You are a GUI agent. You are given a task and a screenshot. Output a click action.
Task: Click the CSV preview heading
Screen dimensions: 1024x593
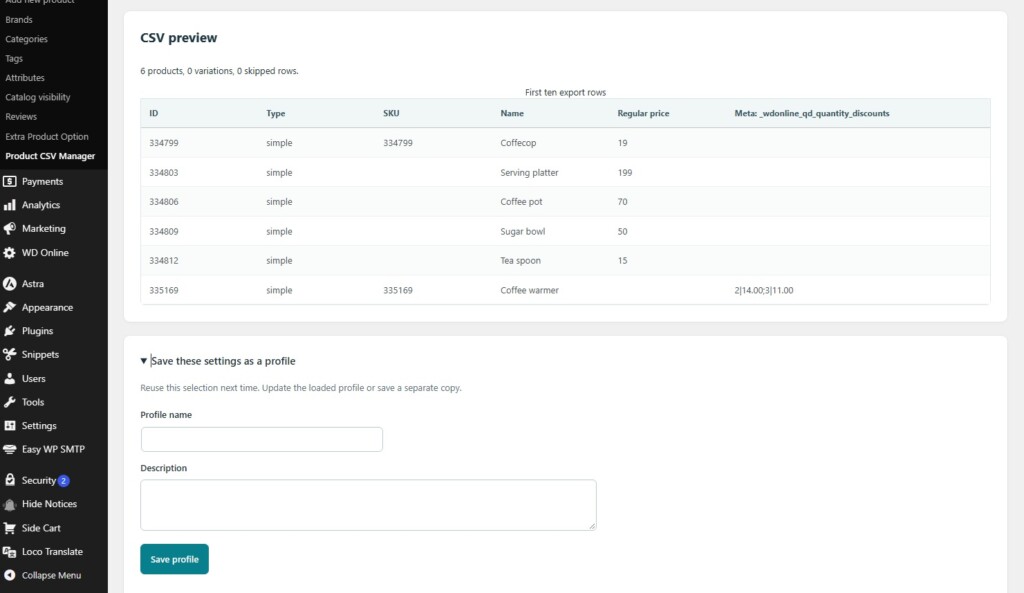coord(178,38)
